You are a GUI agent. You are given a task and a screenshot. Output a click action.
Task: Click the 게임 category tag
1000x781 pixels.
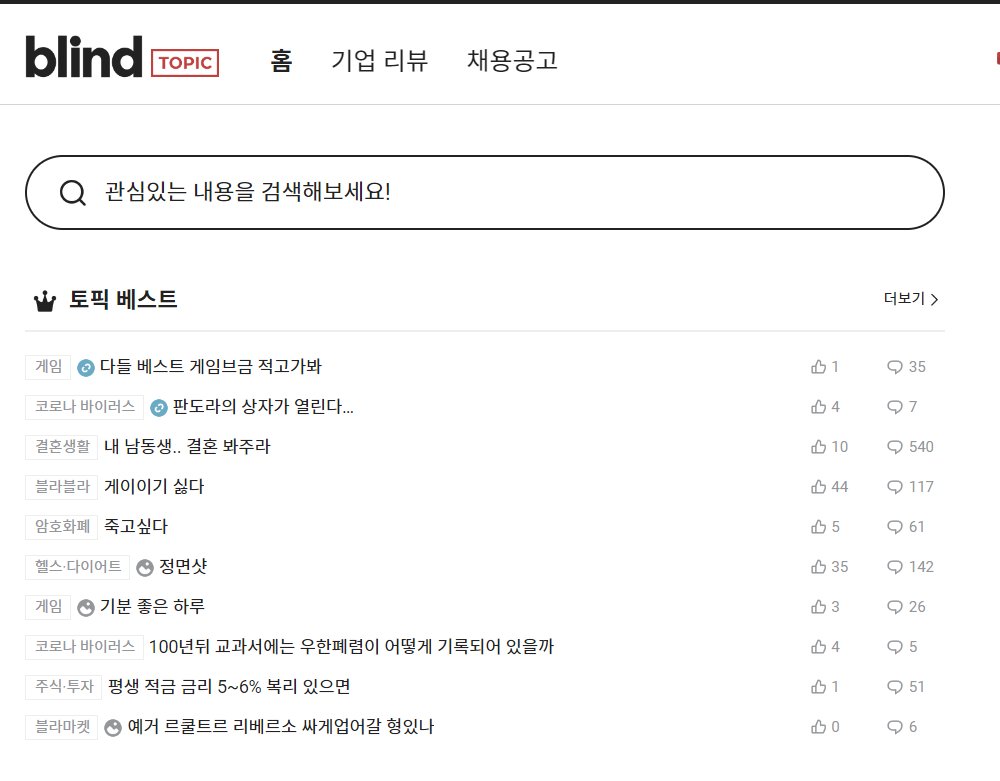pyautogui.click(x=47, y=366)
